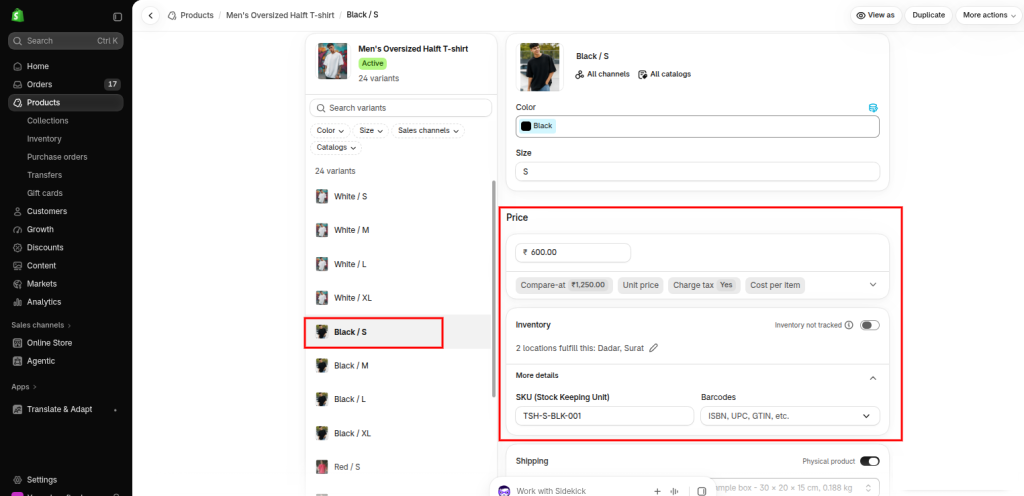Click the View as button
The image size is (1024, 496).
875,15
